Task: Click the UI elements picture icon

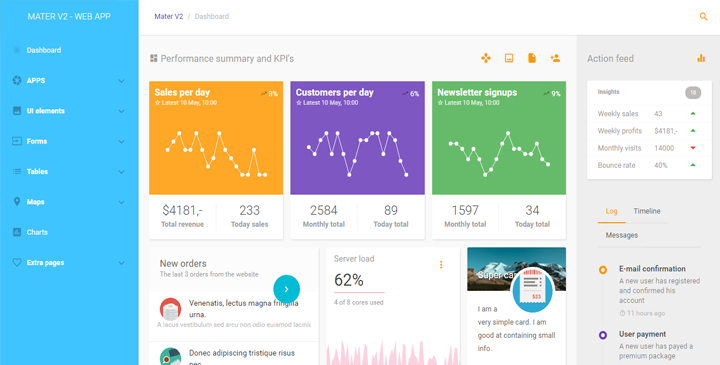Action: [17, 111]
